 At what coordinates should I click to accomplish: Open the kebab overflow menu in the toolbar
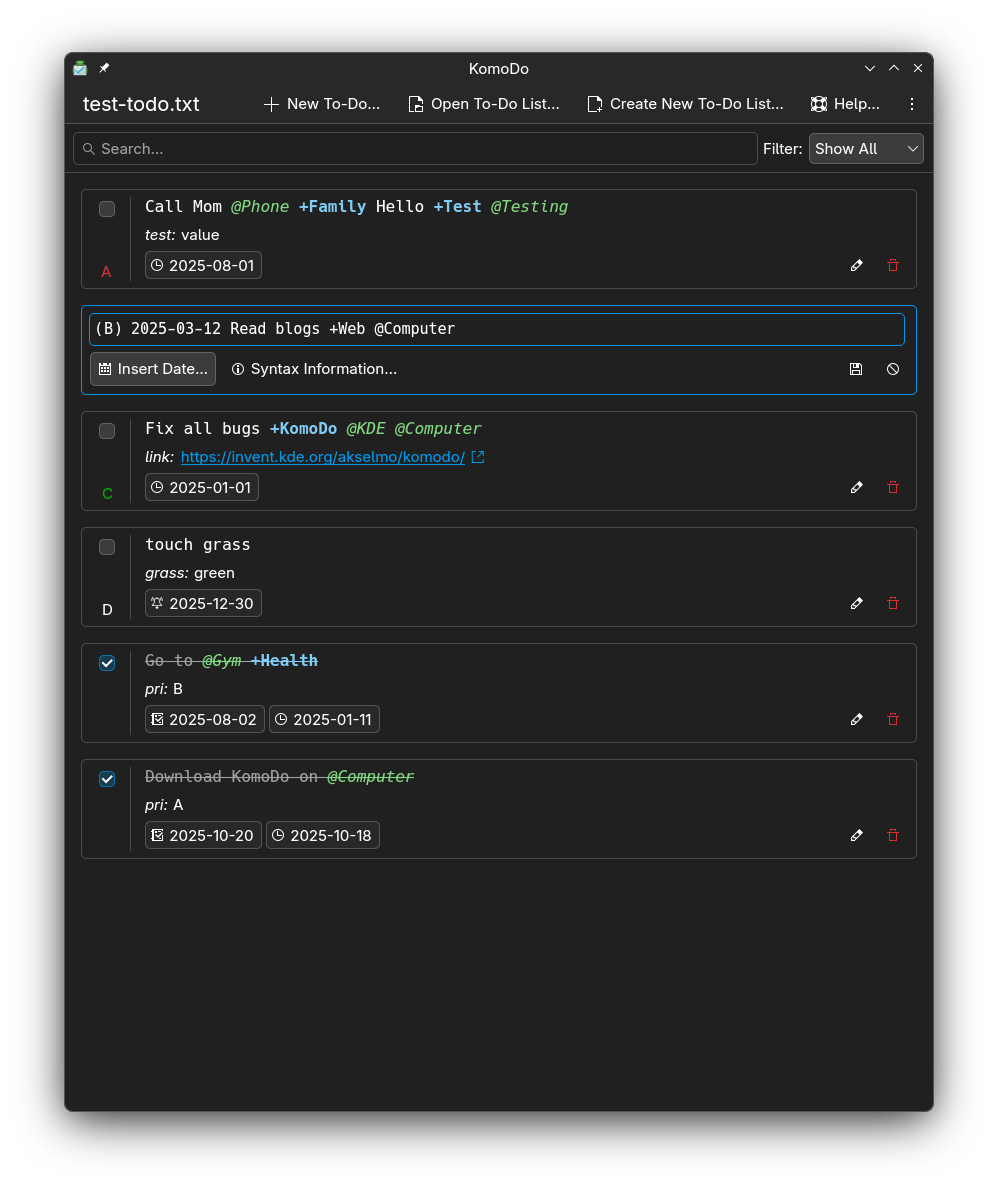[911, 104]
